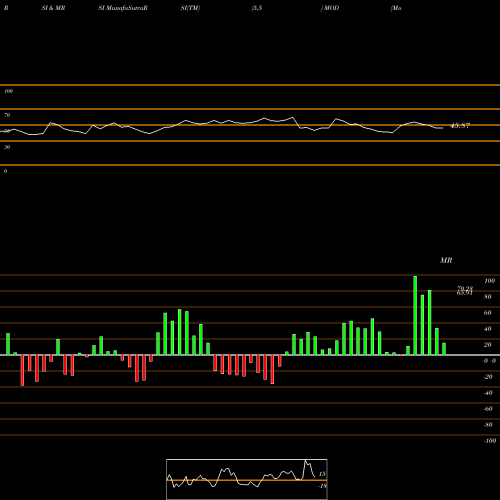Viewport: 500px width, 500px height.
Task: Click the 'SI & MR' header text
Action: pyautogui.click(x=53, y=8)
